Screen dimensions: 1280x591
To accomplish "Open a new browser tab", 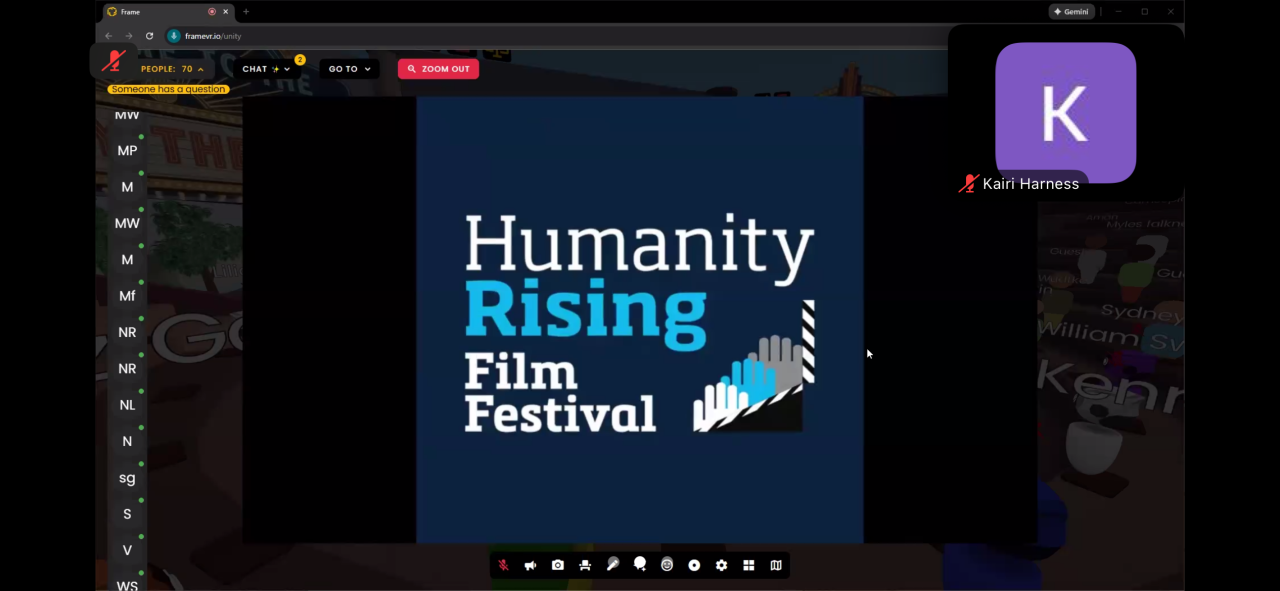I will 246,12.
